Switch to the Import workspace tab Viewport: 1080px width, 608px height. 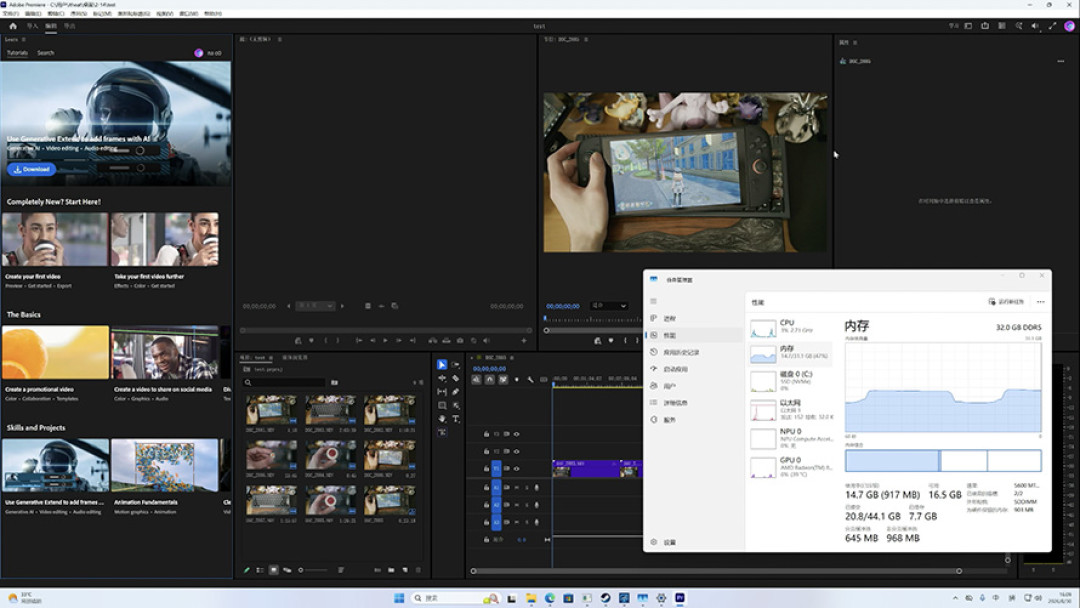pos(32,26)
